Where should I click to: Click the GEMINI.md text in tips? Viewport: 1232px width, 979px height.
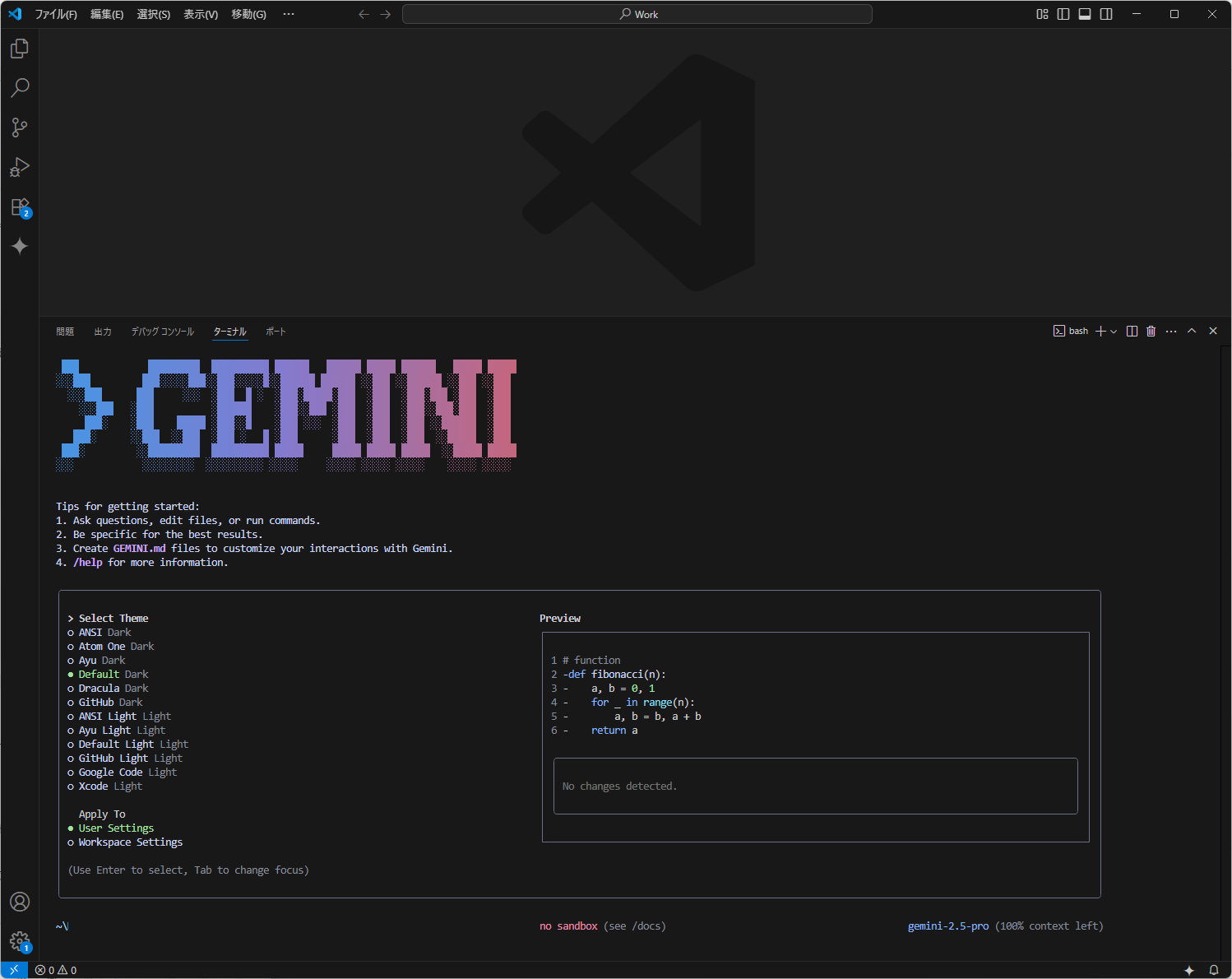click(140, 549)
